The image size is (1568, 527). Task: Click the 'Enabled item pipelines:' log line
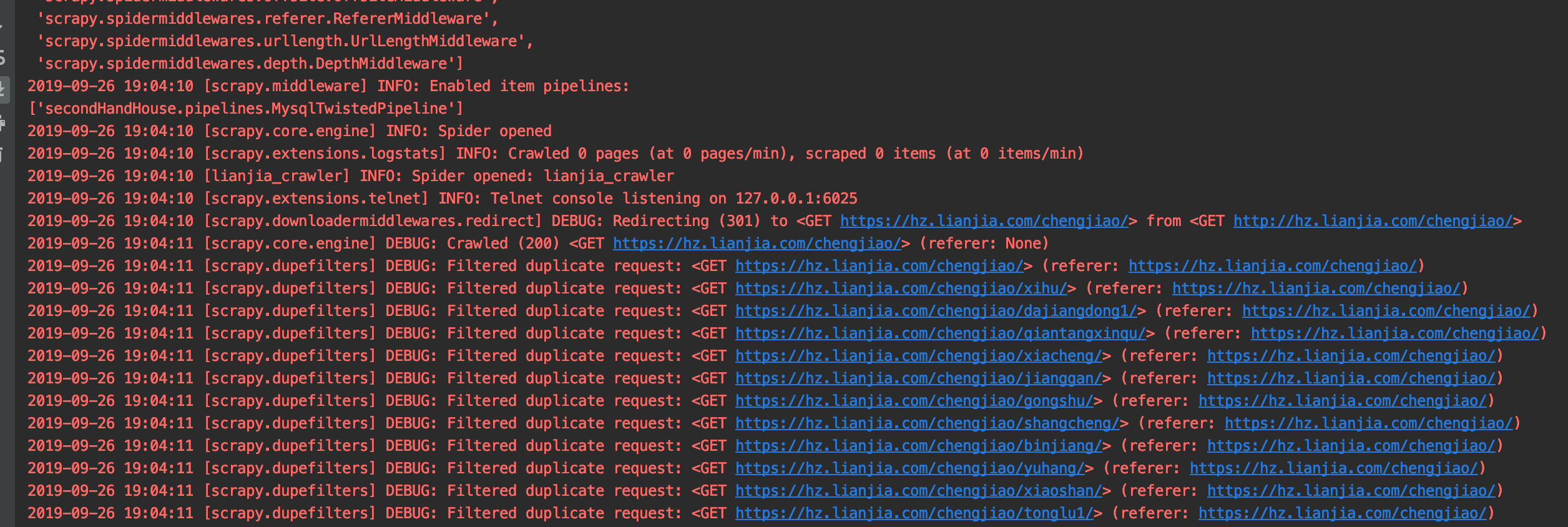tap(329, 86)
